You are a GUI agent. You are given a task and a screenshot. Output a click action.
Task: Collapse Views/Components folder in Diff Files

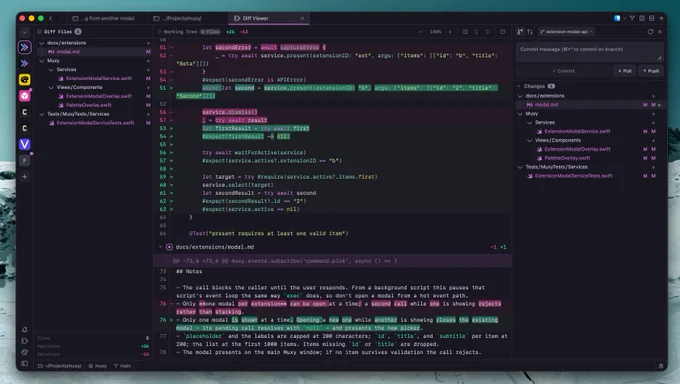tap(51, 87)
